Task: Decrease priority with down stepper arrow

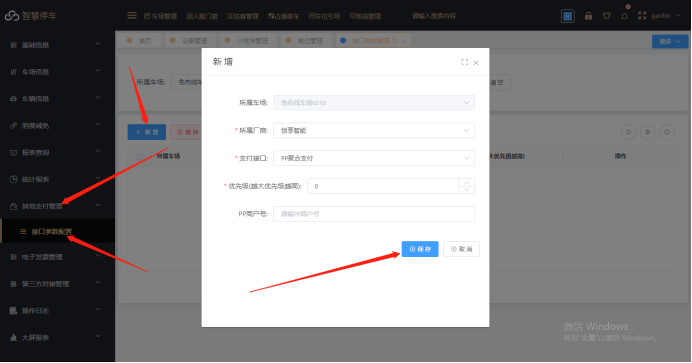Action: (x=467, y=190)
